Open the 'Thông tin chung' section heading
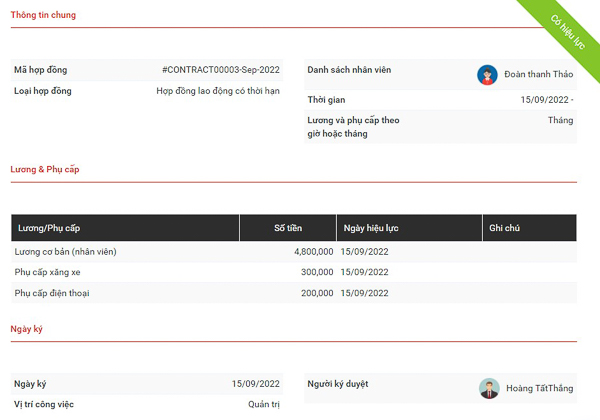 [x=43, y=15]
